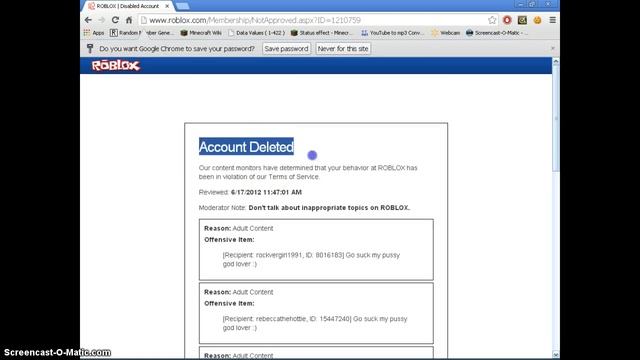Click the page scrollbar up arrow
The width and height of the screenshot is (640, 360).
click(556, 62)
